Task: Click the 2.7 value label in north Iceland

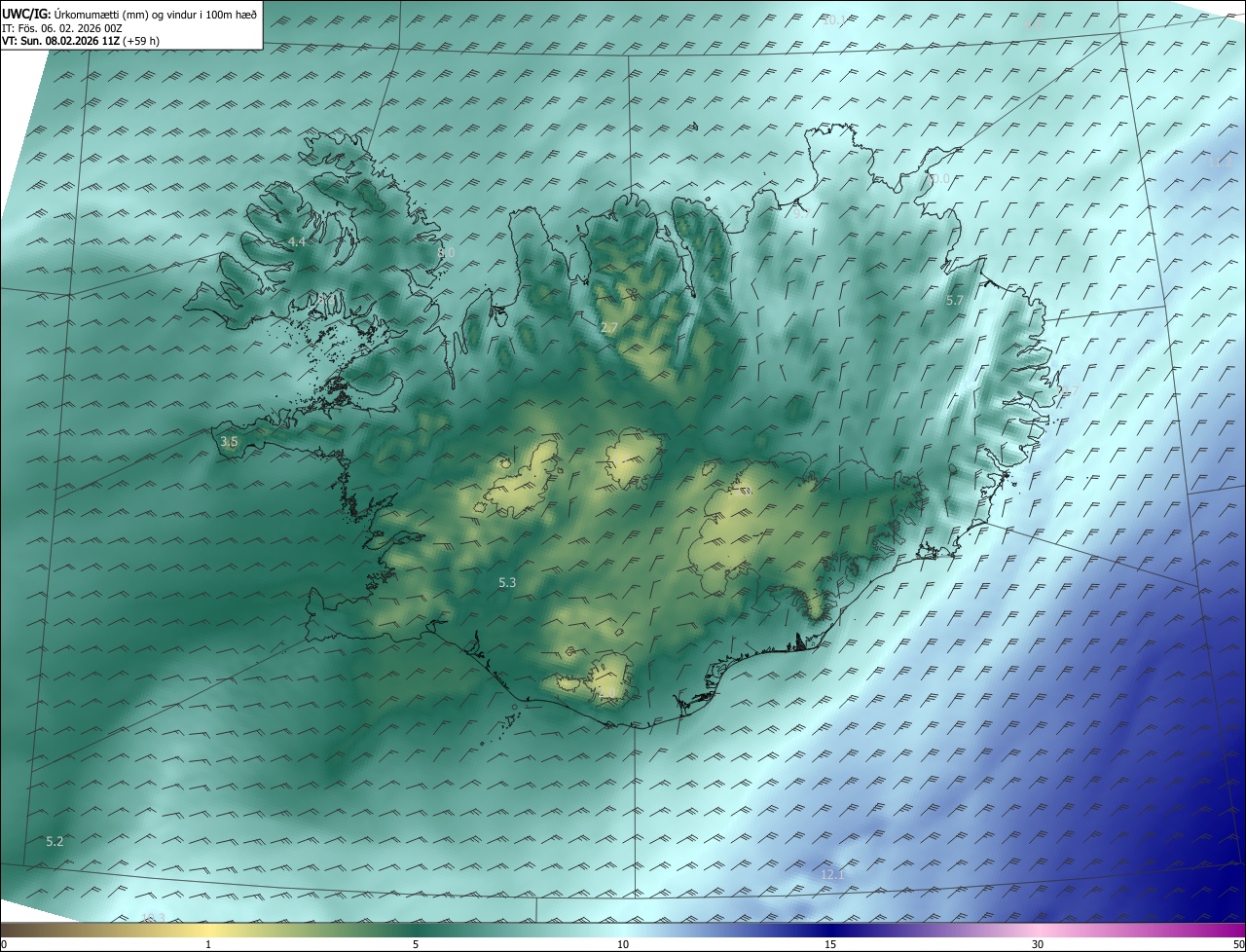Action: click(609, 328)
